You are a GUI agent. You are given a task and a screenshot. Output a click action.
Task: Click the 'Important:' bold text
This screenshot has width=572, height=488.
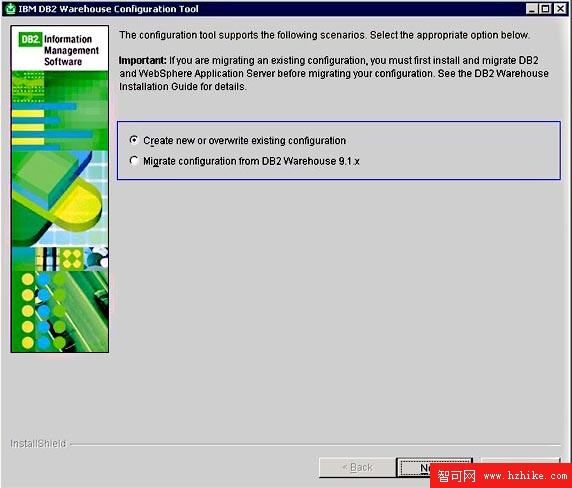(x=142, y=60)
